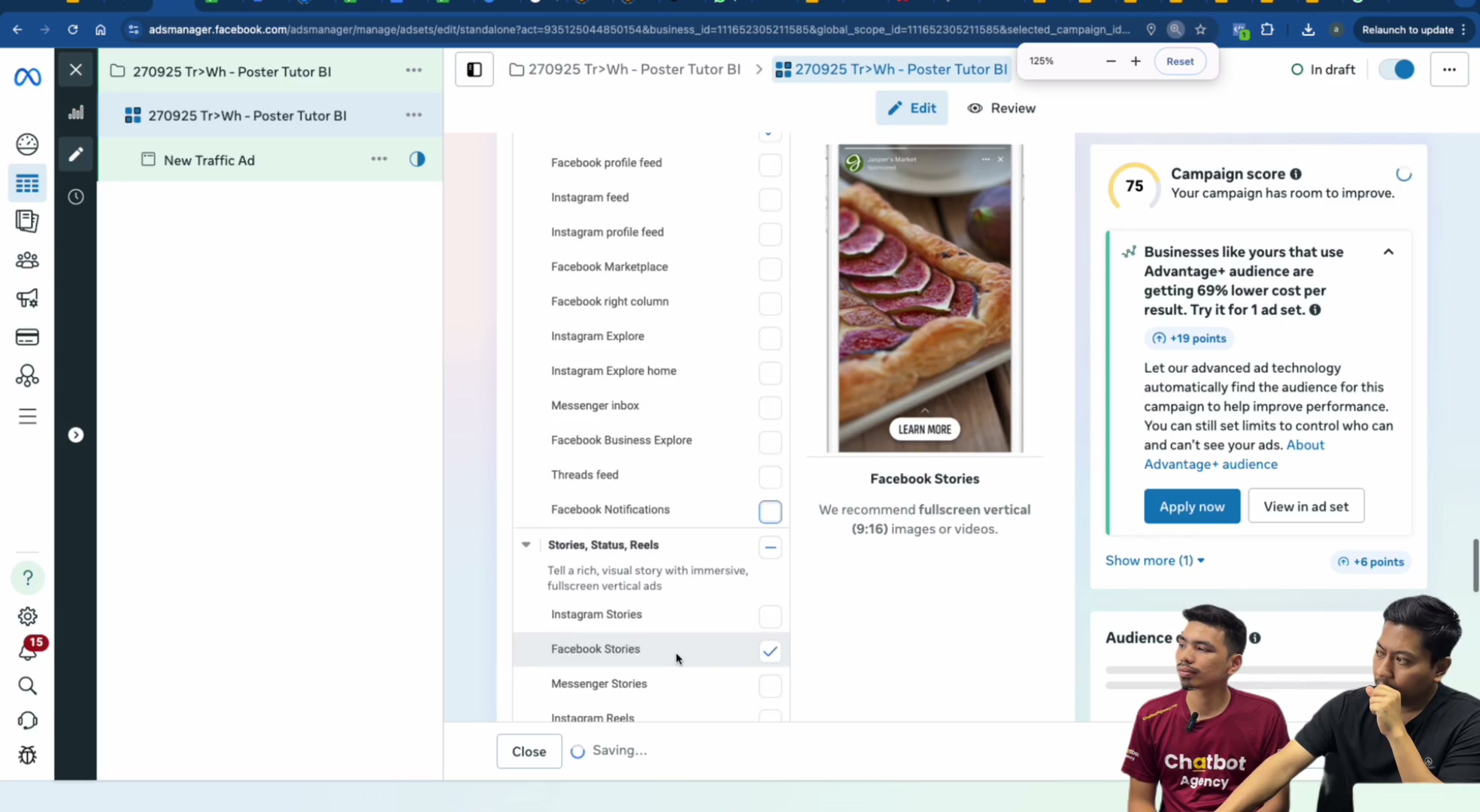
Task: Open options menu for campaign folder row
Action: 414,71
